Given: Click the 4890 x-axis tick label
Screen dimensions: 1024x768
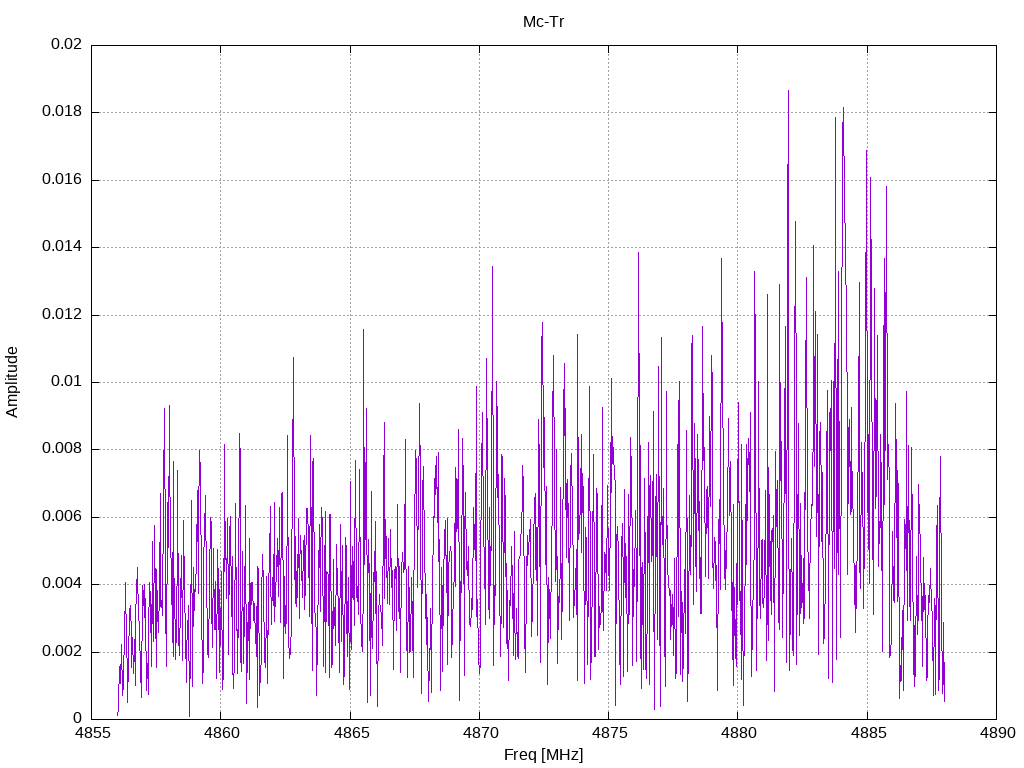Looking at the screenshot, I should point(996,733).
